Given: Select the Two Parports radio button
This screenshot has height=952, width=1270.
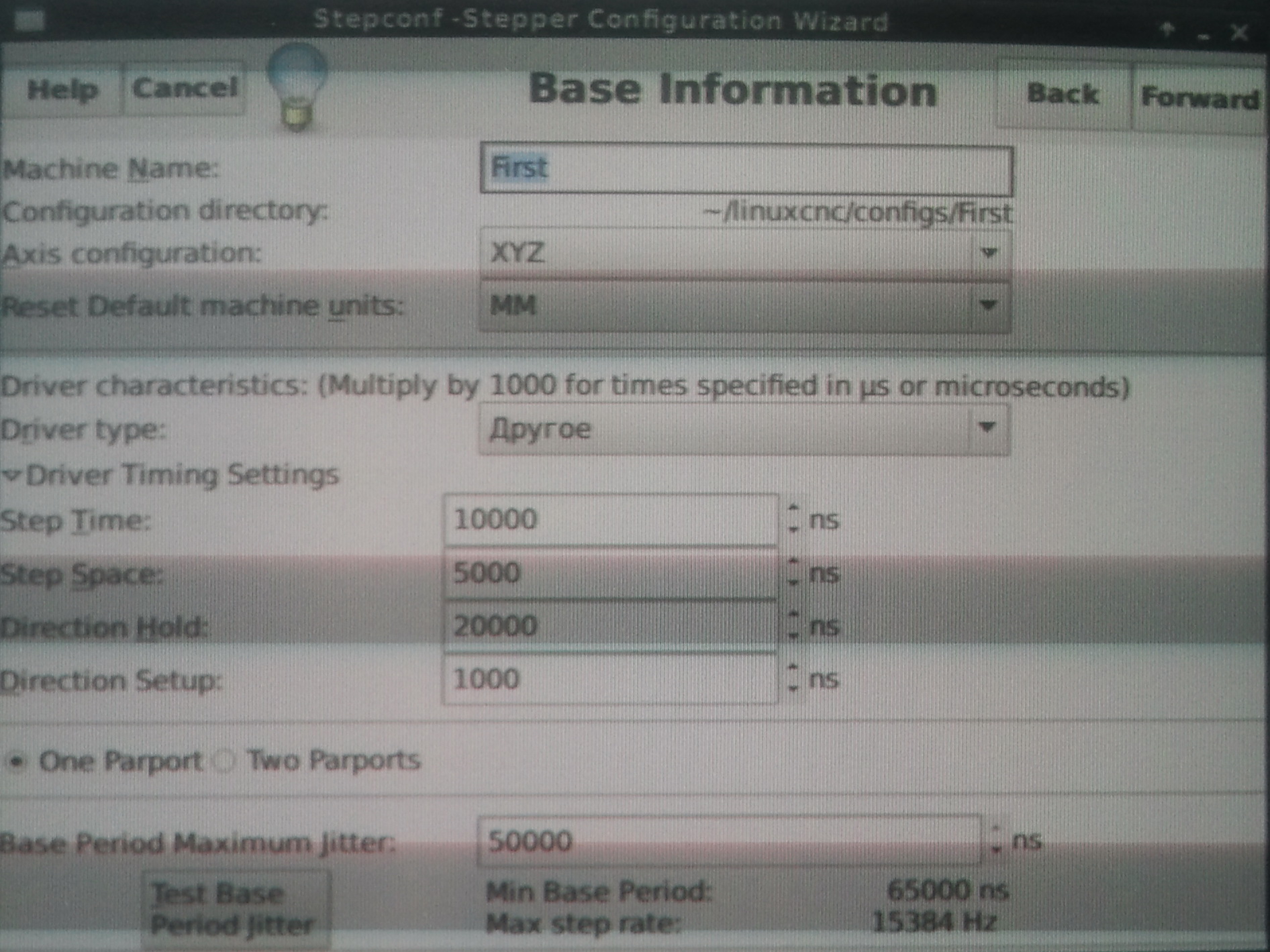Looking at the screenshot, I should 225,761.
